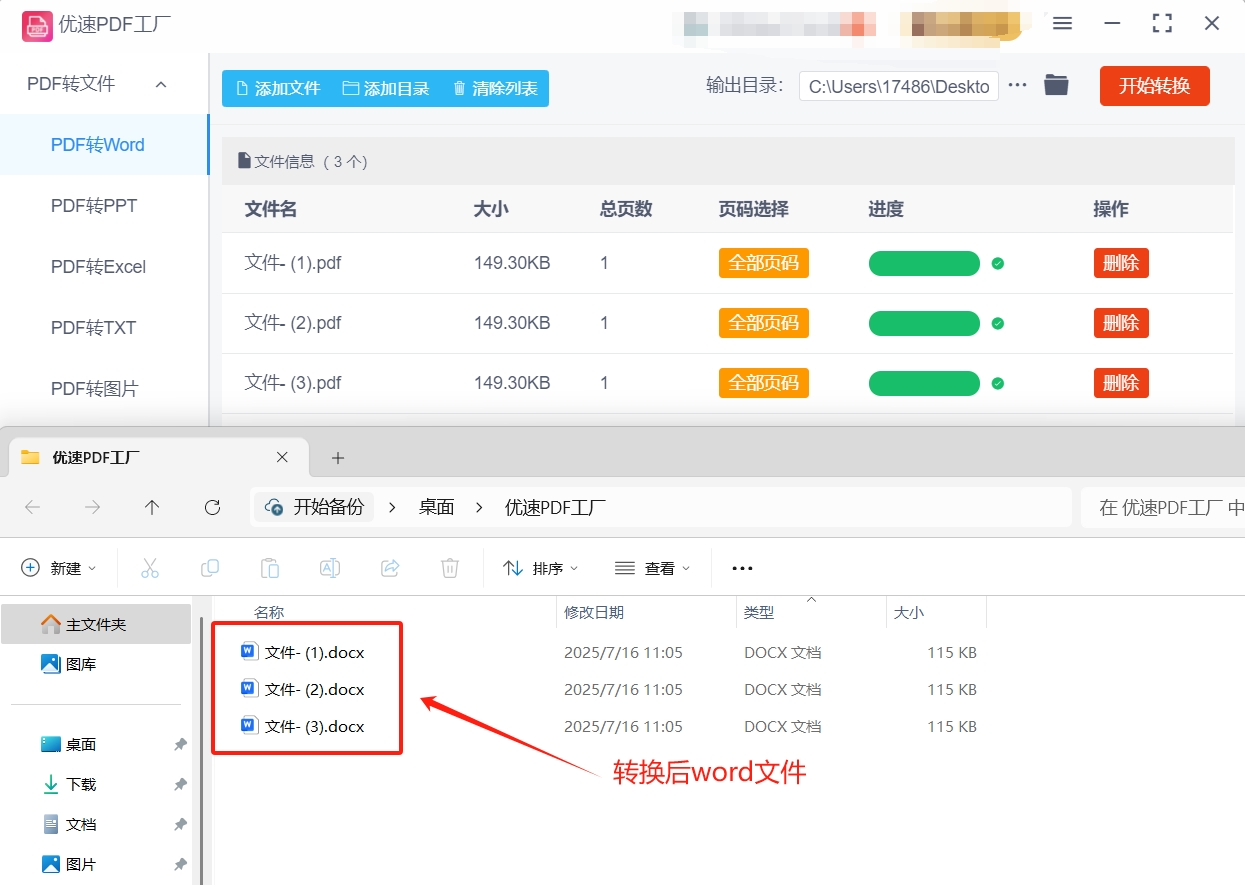Click the hamburger menu icon top right
Image resolution: width=1245 pixels, height=885 pixels.
point(1062,22)
